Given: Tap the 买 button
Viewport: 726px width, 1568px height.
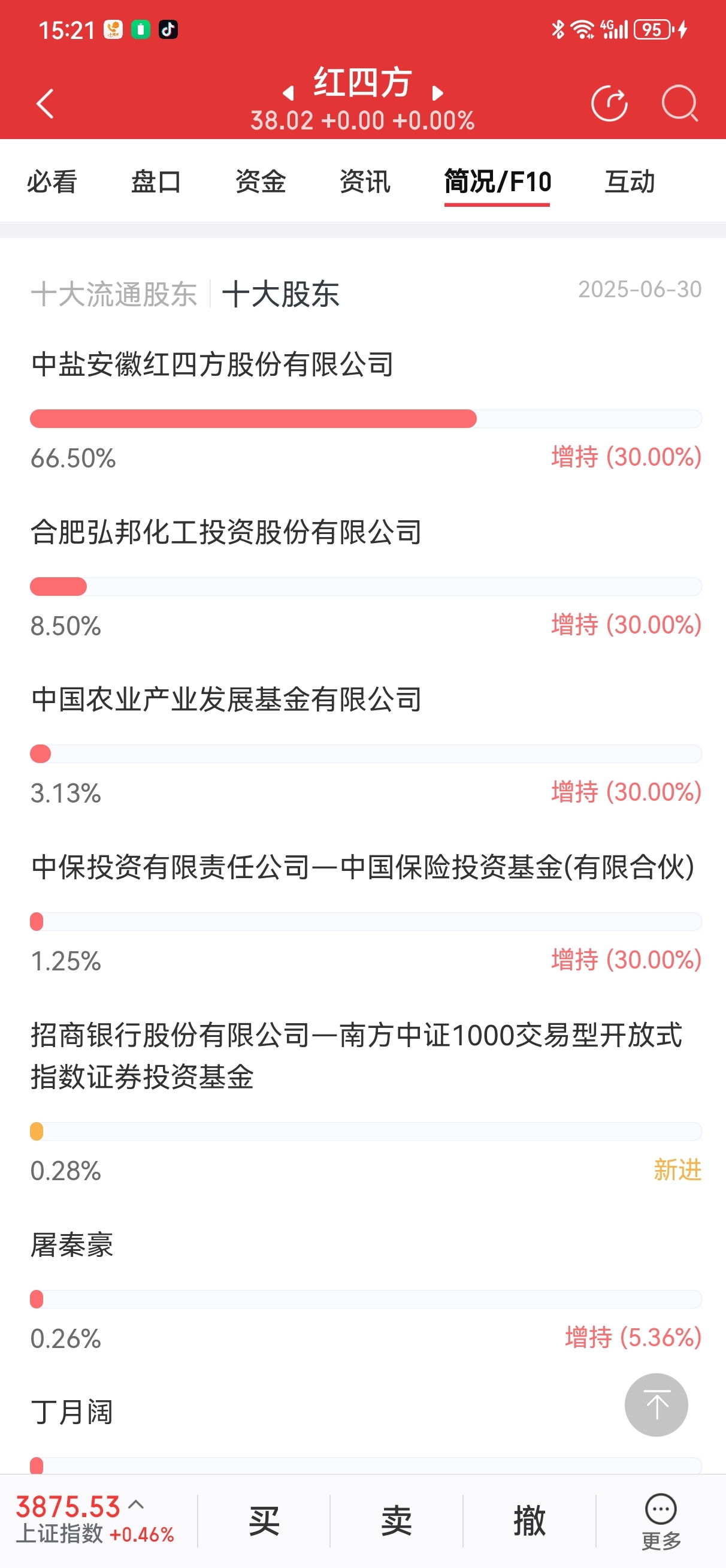Looking at the screenshot, I should coord(264,1521).
